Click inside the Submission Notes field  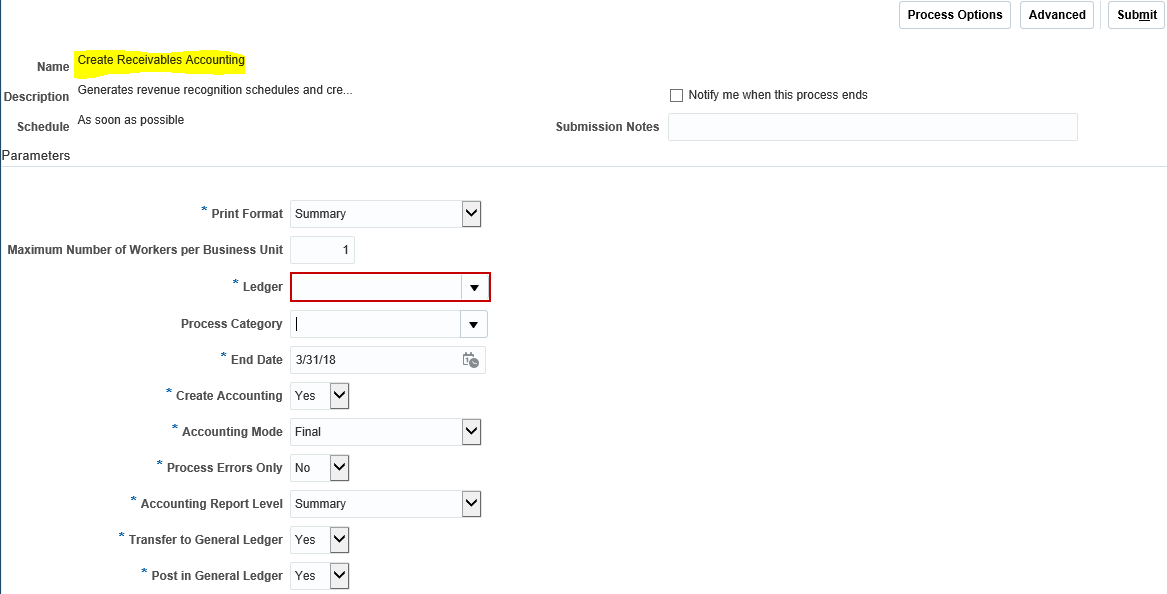click(x=872, y=127)
